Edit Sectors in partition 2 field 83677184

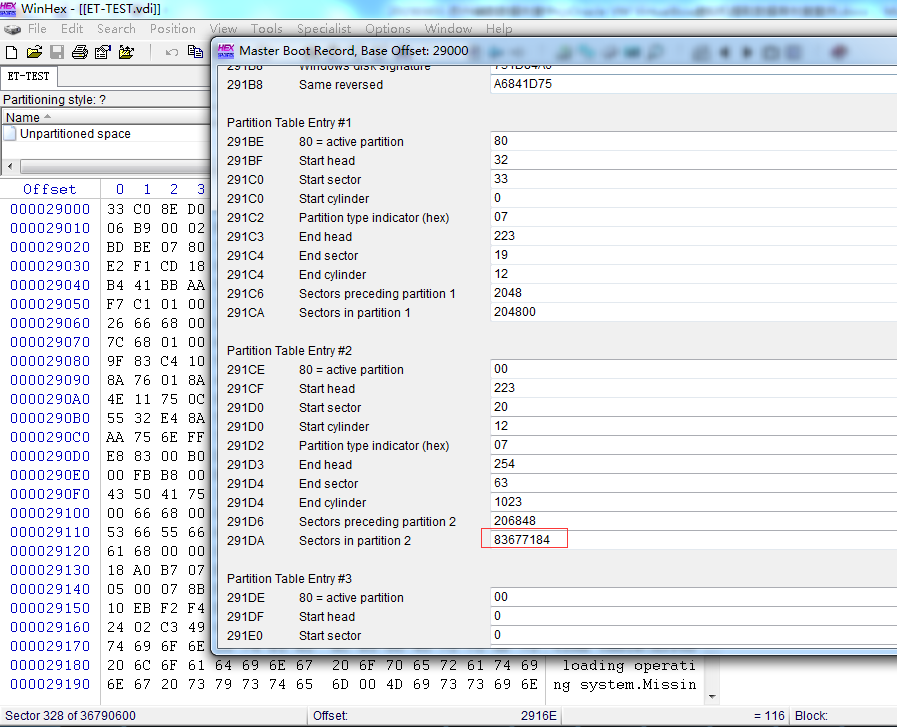pos(693,540)
